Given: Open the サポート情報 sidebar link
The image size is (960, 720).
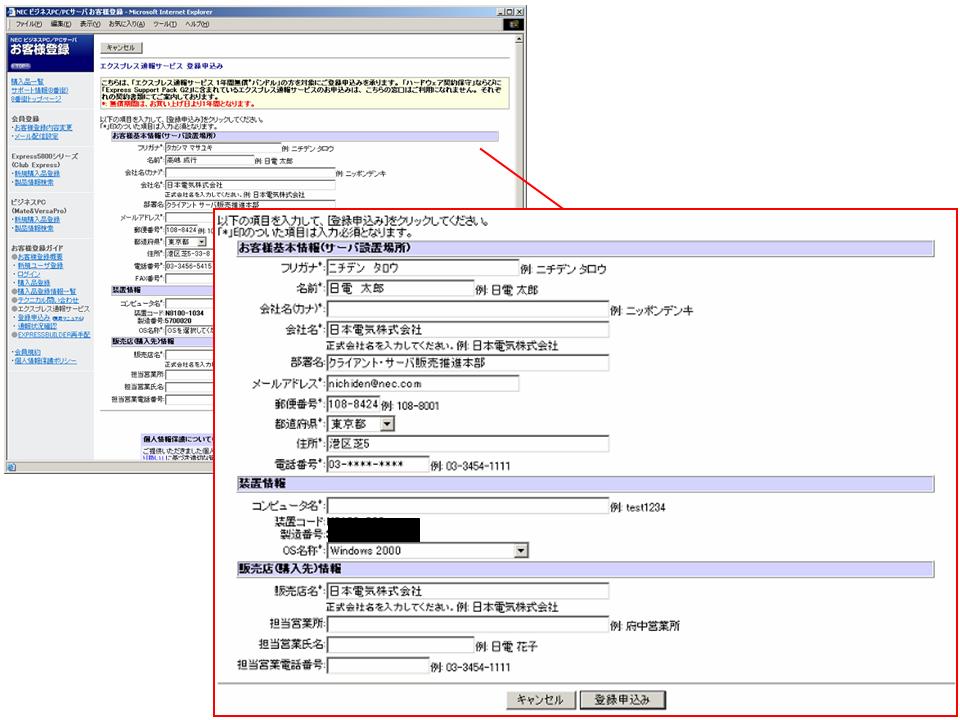Looking at the screenshot, I should pos(40,90).
